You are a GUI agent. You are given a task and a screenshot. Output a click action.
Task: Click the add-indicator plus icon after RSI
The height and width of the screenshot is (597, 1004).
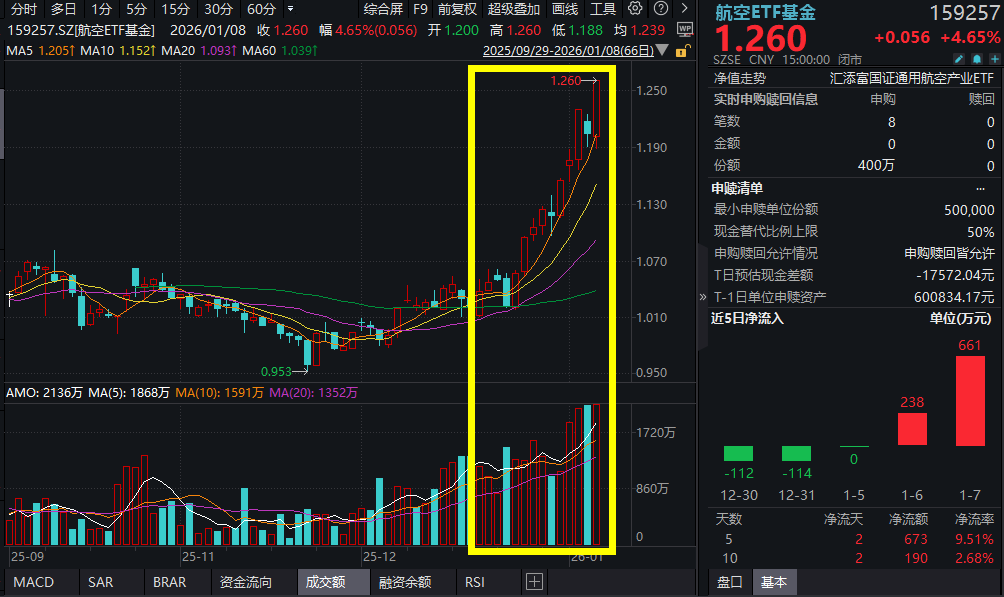[x=534, y=582]
